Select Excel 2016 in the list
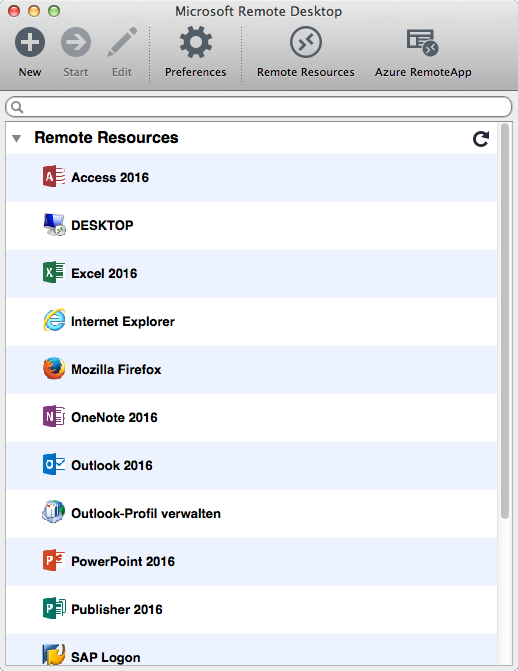518x671 pixels. [251, 273]
